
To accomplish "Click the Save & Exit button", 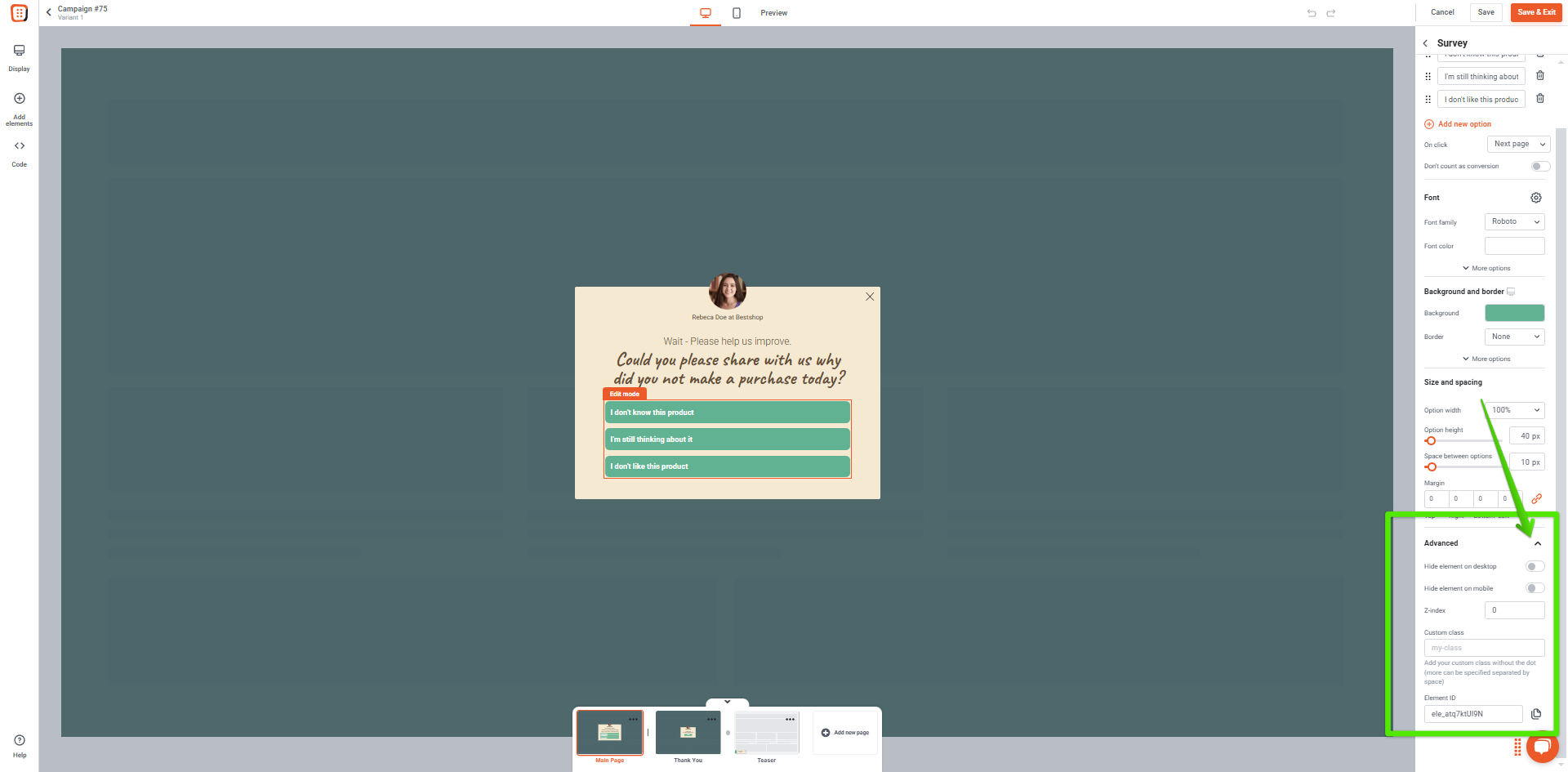I will click(1536, 12).
